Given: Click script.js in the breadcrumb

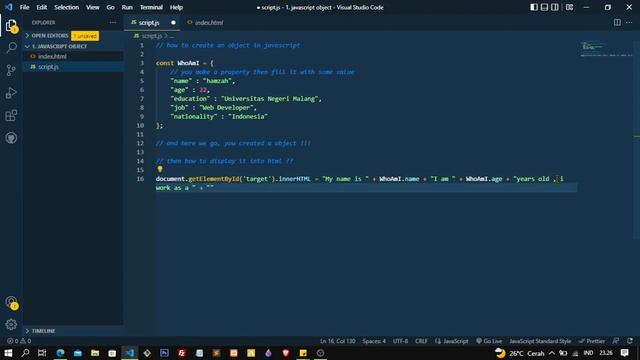Looking at the screenshot, I should (x=151, y=36).
